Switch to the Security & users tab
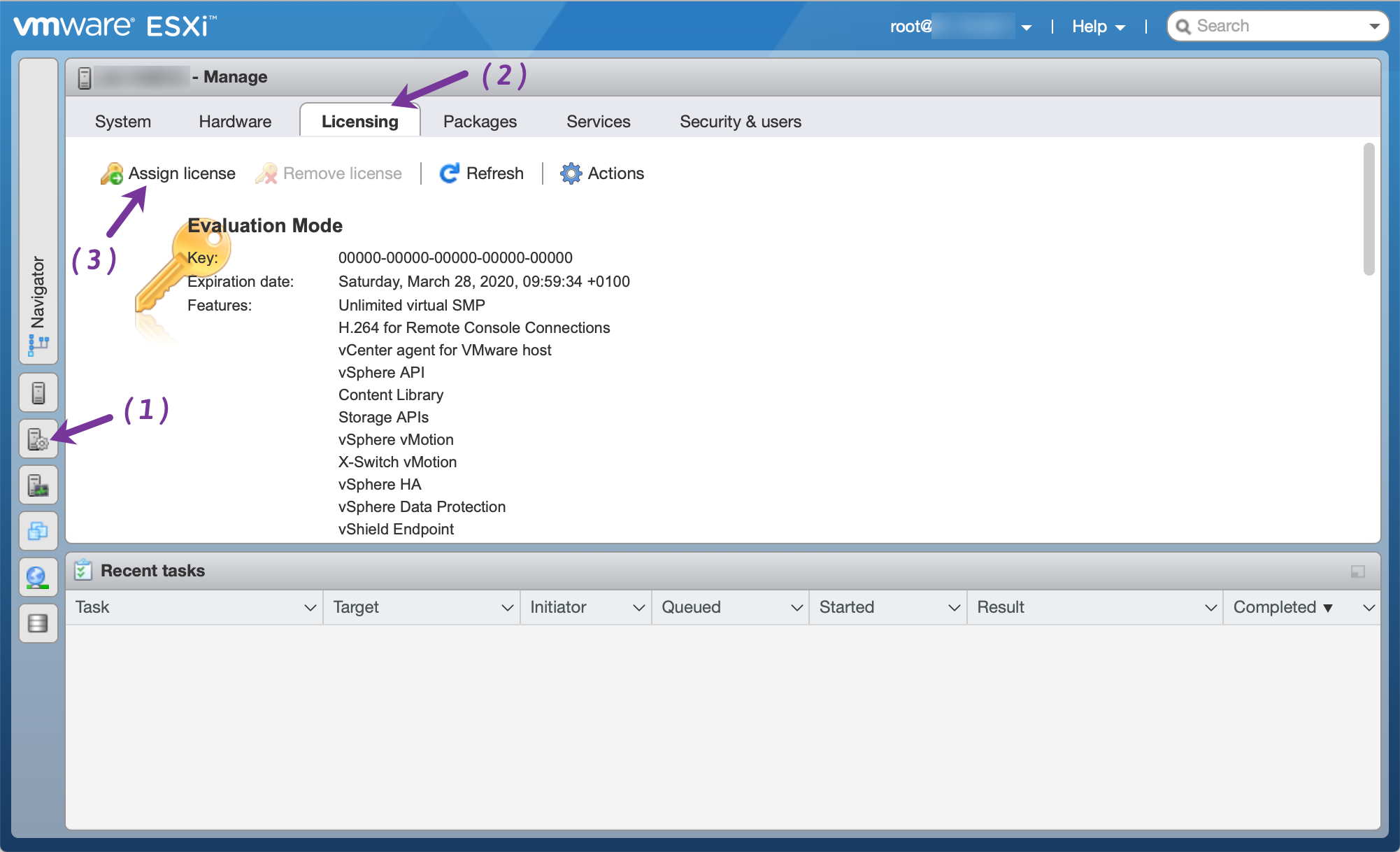 coord(740,122)
